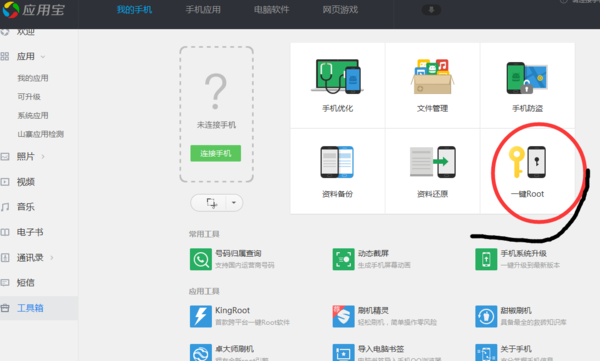Click the unconnected phone question mark placeholder
This screenshot has width=600, height=361.
click(216, 91)
